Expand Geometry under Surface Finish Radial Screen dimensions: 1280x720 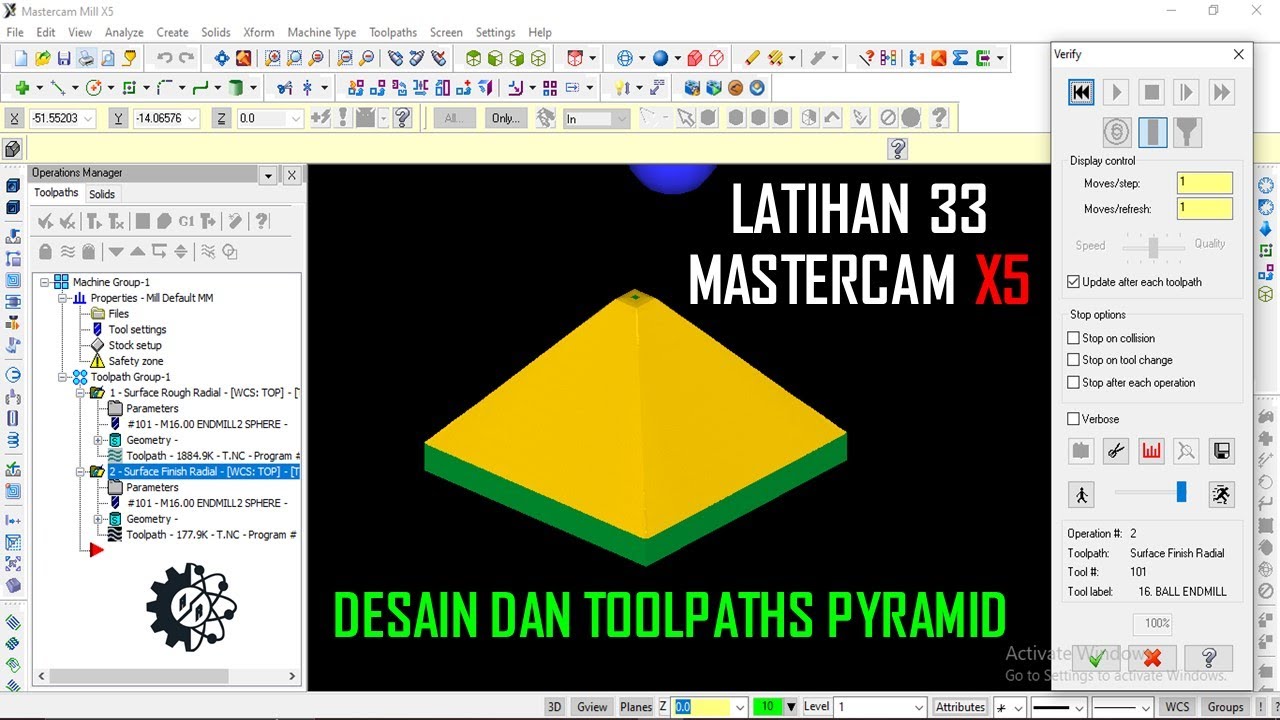98,519
